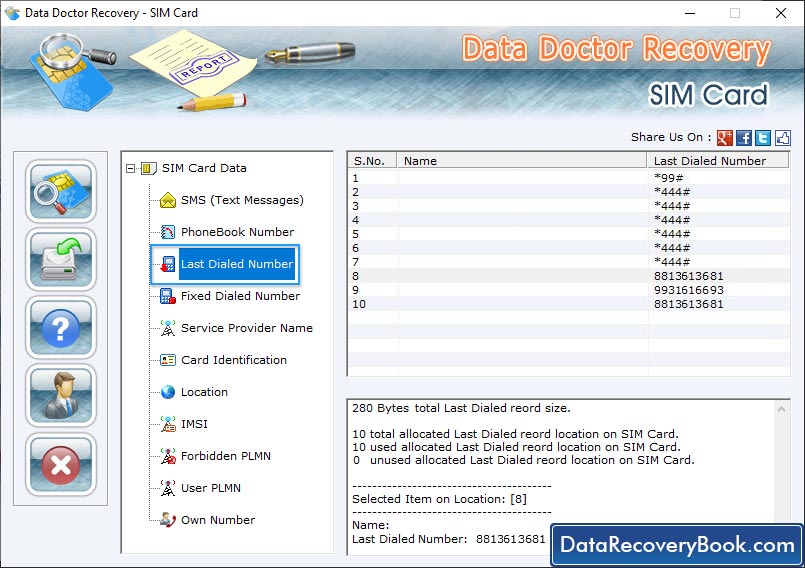This screenshot has width=805, height=568.
Task: Share on Twitter icon
Action: pos(763,138)
